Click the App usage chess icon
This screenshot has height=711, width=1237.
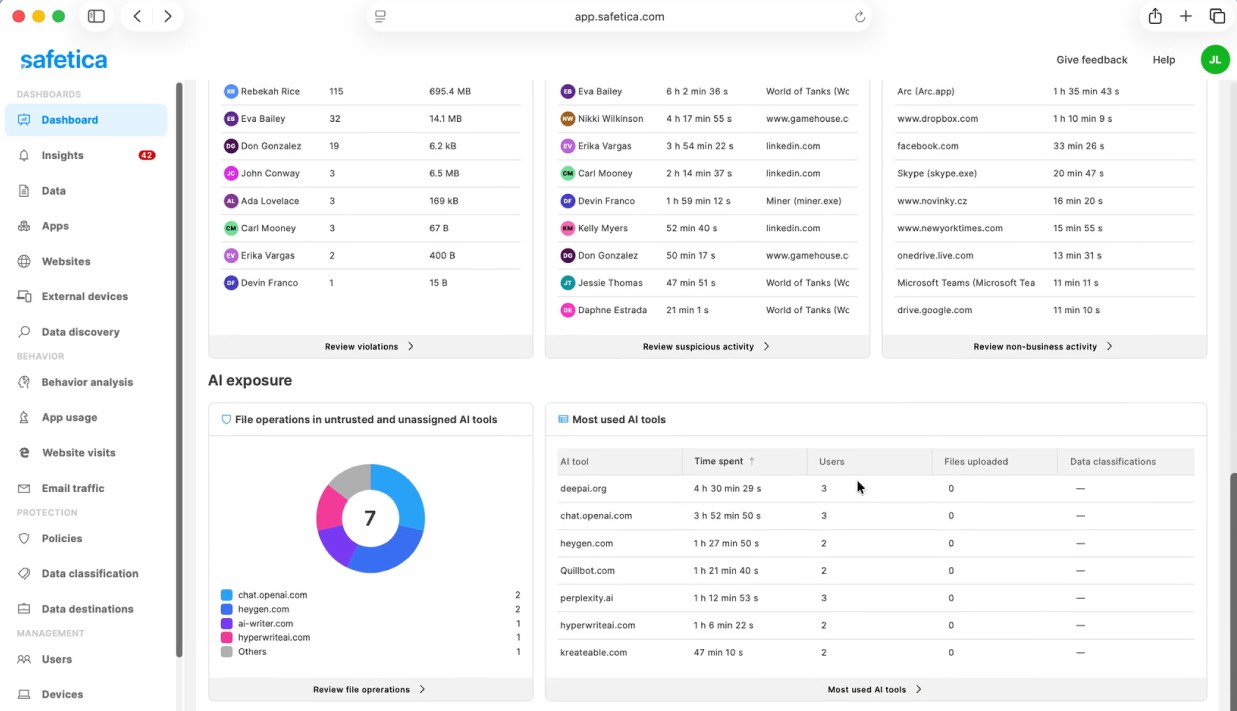pos(24,417)
